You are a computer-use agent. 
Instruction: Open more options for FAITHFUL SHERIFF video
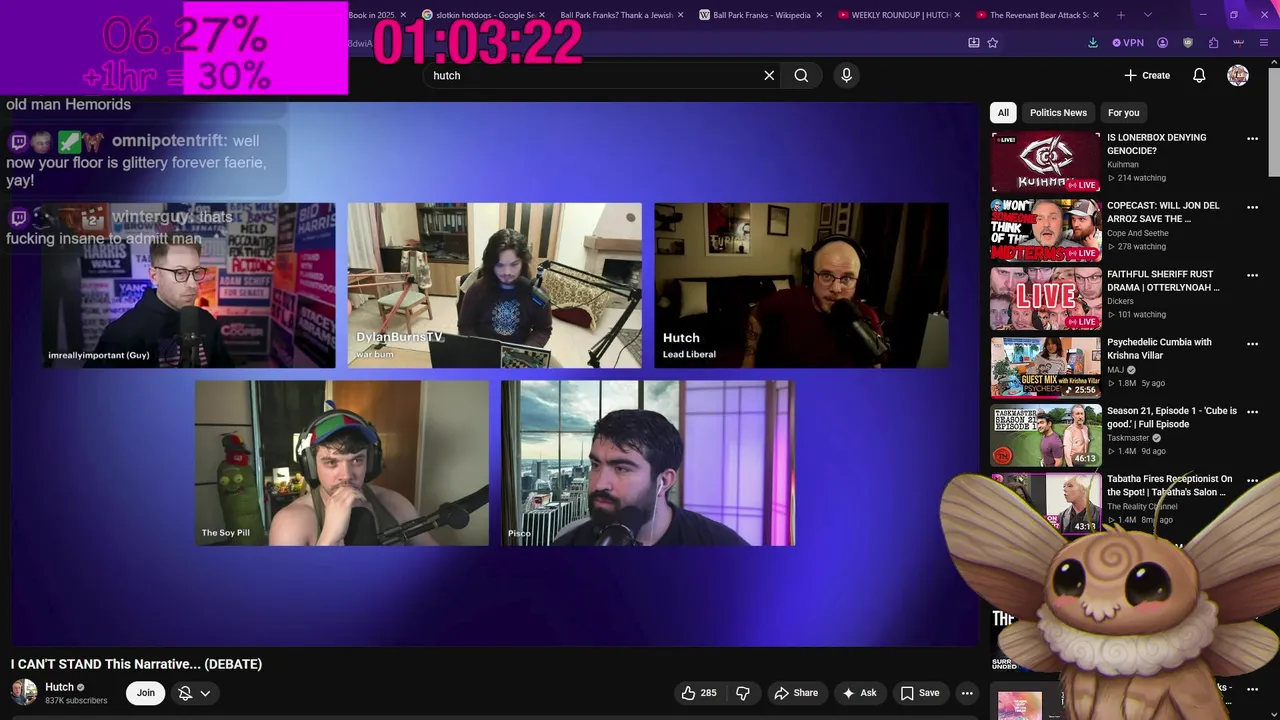(x=1252, y=275)
